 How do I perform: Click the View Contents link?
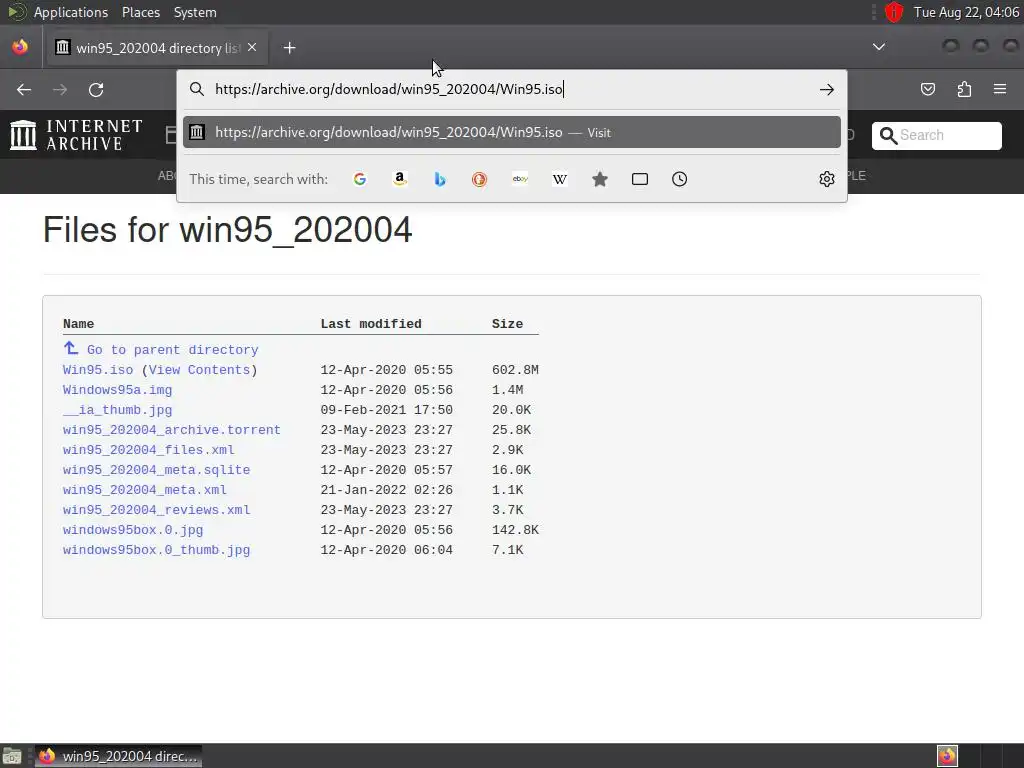[199, 370]
